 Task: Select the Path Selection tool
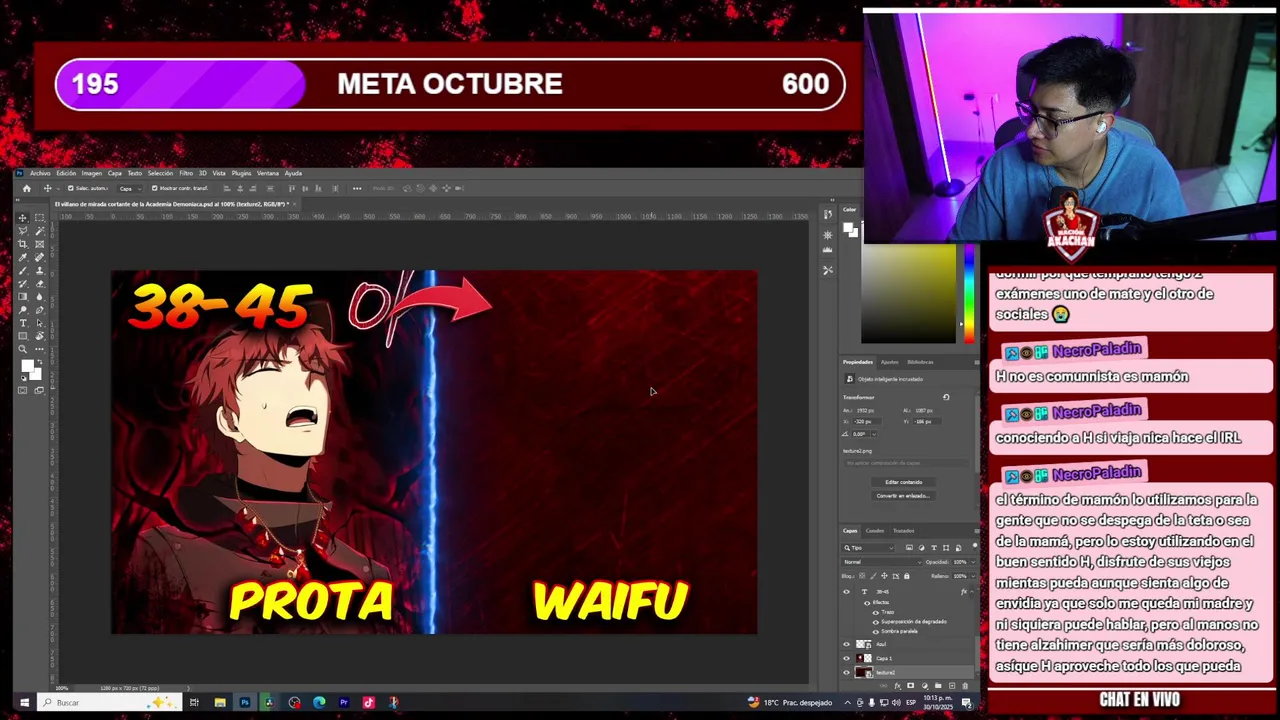(40, 323)
